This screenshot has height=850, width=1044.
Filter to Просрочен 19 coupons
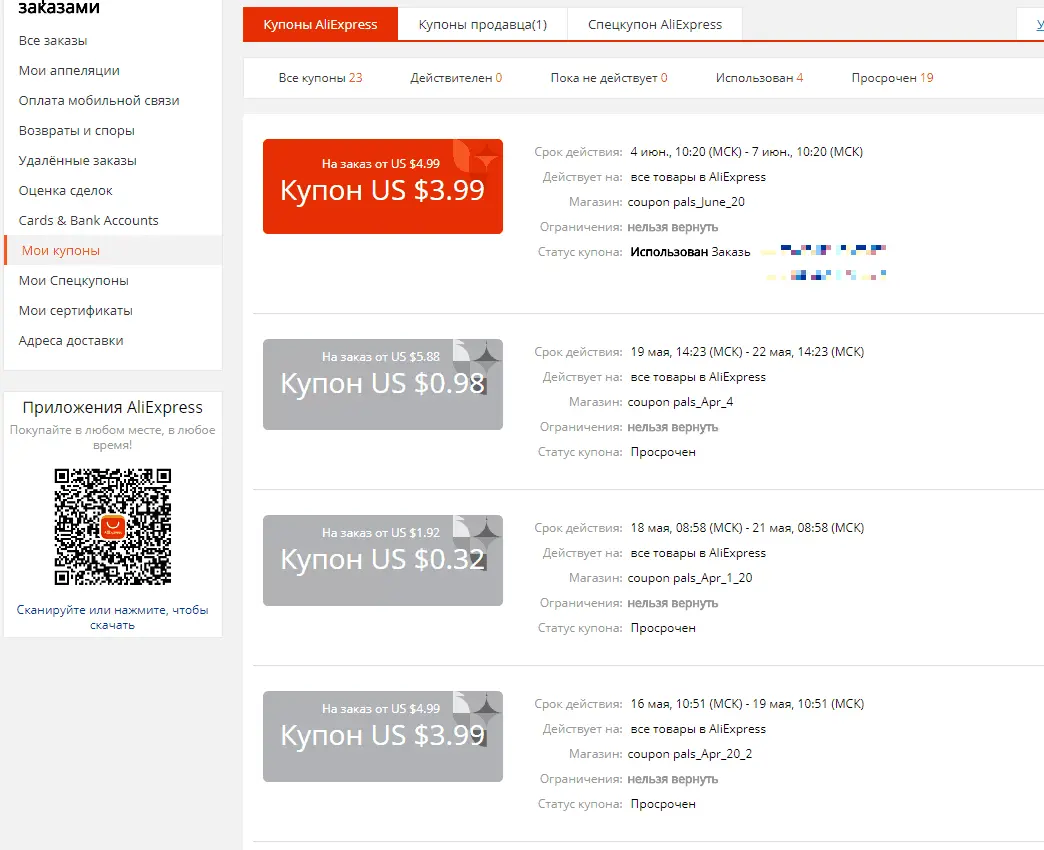coord(892,78)
